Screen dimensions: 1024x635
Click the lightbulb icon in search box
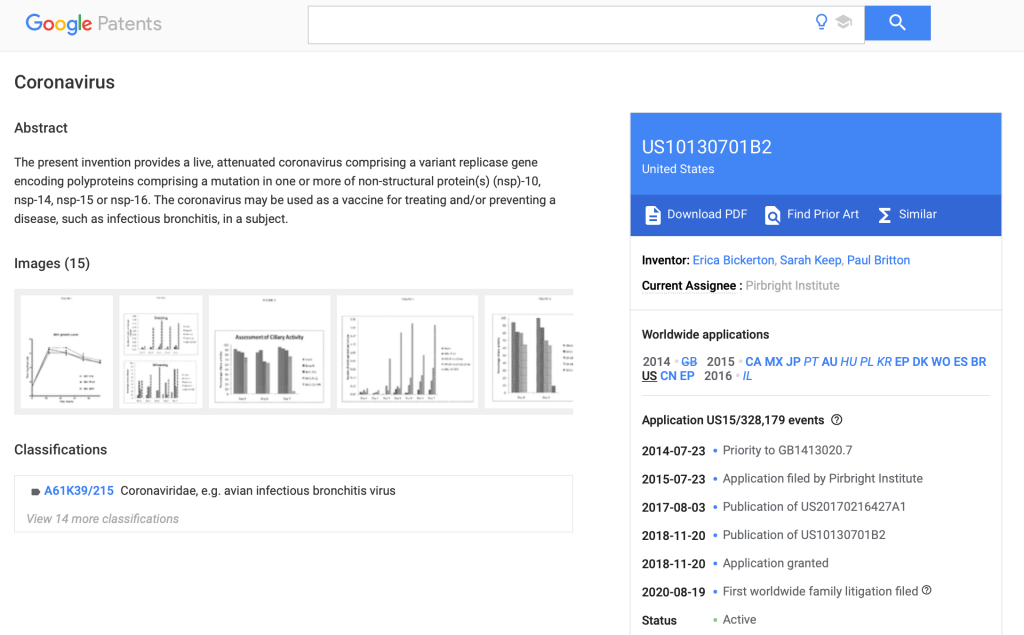point(821,22)
